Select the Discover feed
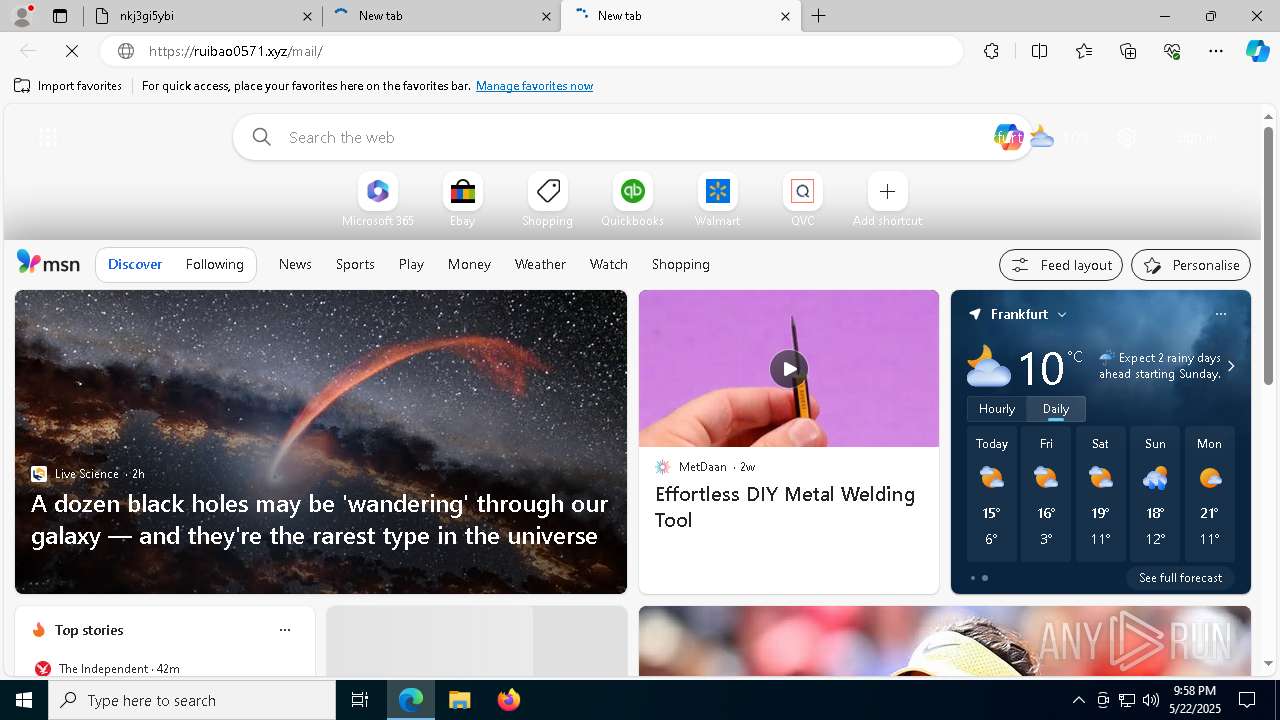Viewport: 1280px width, 720px height. 135,264
